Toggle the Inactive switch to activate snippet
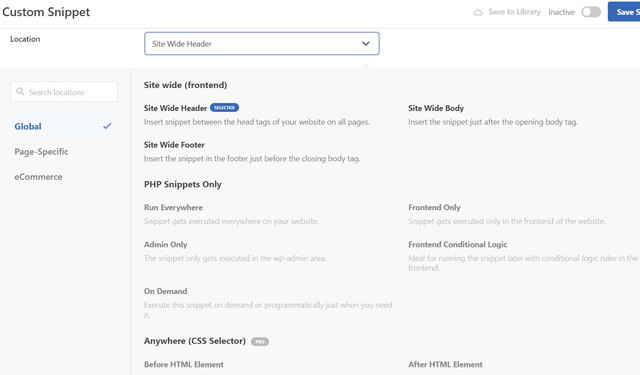 point(591,12)
